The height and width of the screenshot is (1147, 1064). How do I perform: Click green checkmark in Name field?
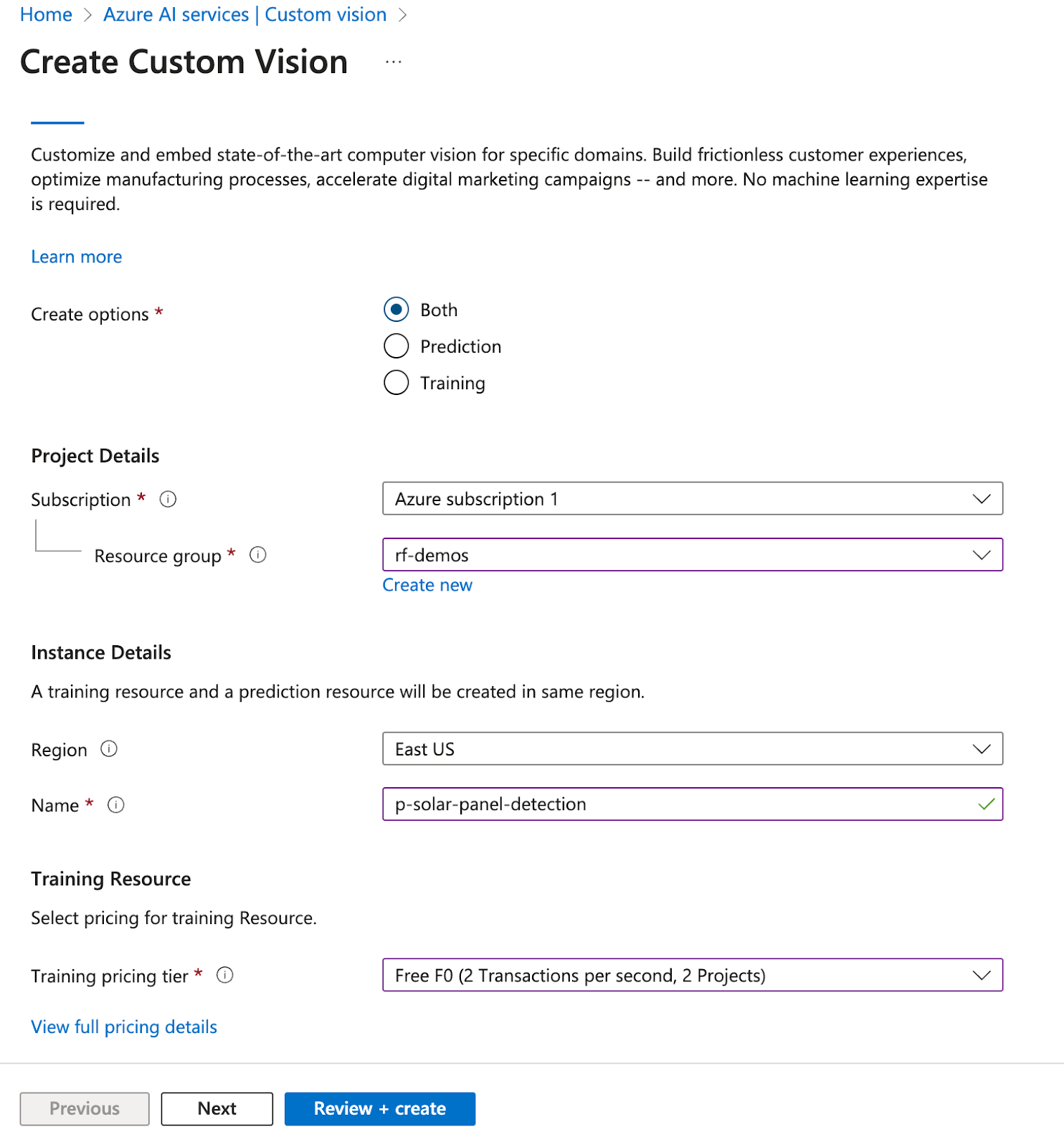pos(987,804)
